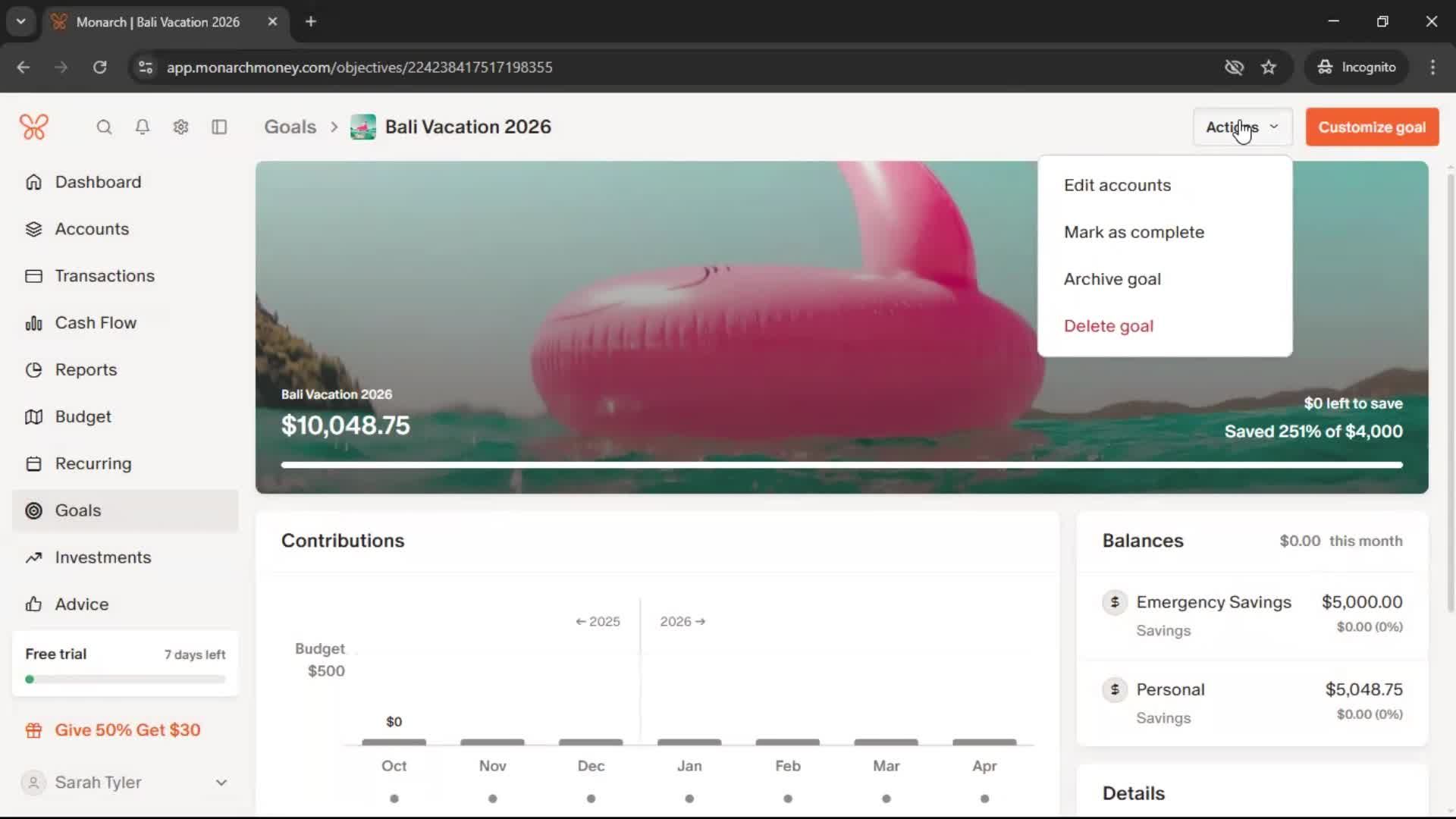The height and width of the screenshot is (819, 1456).
Task: Toggle January contribution dot marker
Action: pos(689,799)
